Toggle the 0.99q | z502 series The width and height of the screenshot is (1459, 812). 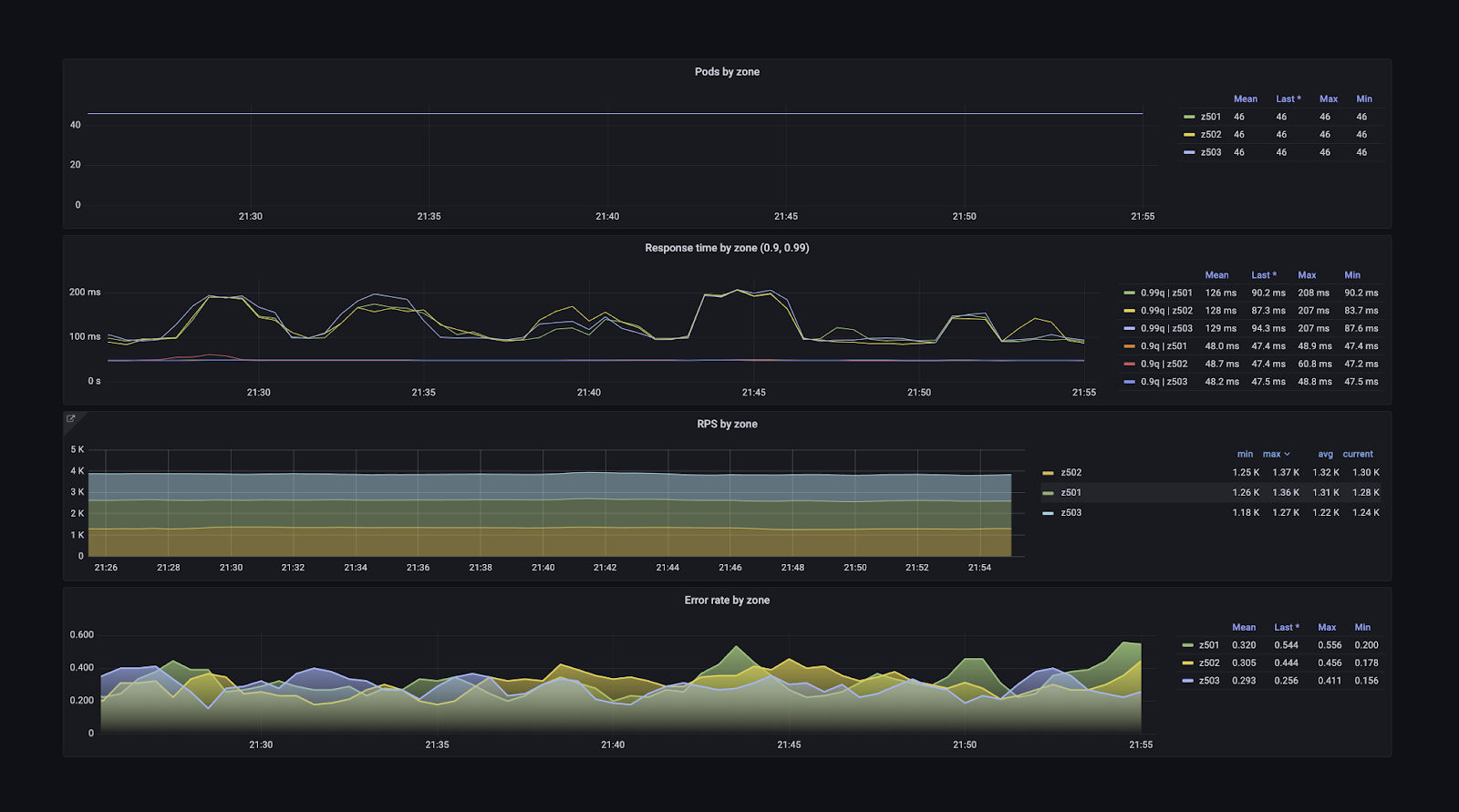pos(1166,310)
